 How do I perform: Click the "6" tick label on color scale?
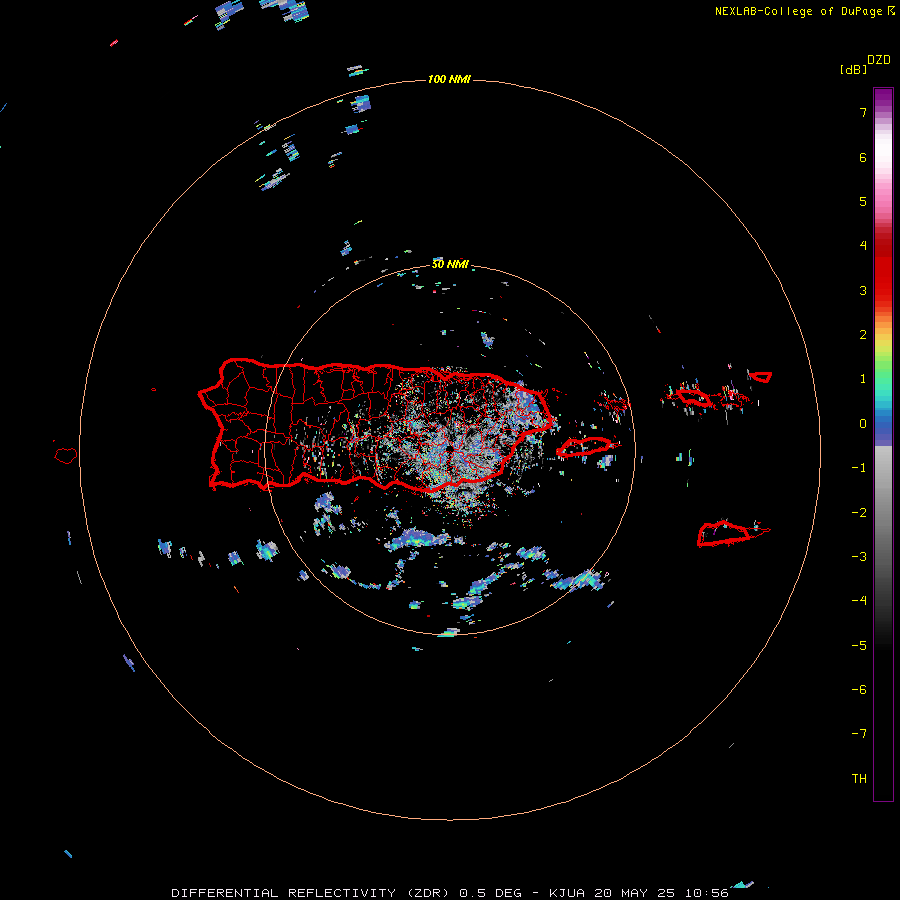point(863,157)
